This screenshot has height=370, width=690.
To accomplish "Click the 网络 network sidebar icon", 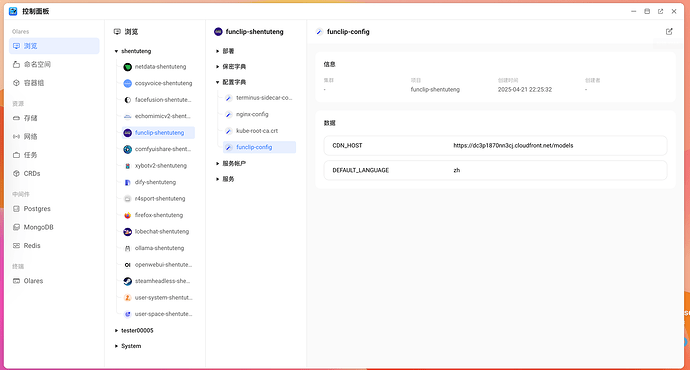I will click(16, 136).
